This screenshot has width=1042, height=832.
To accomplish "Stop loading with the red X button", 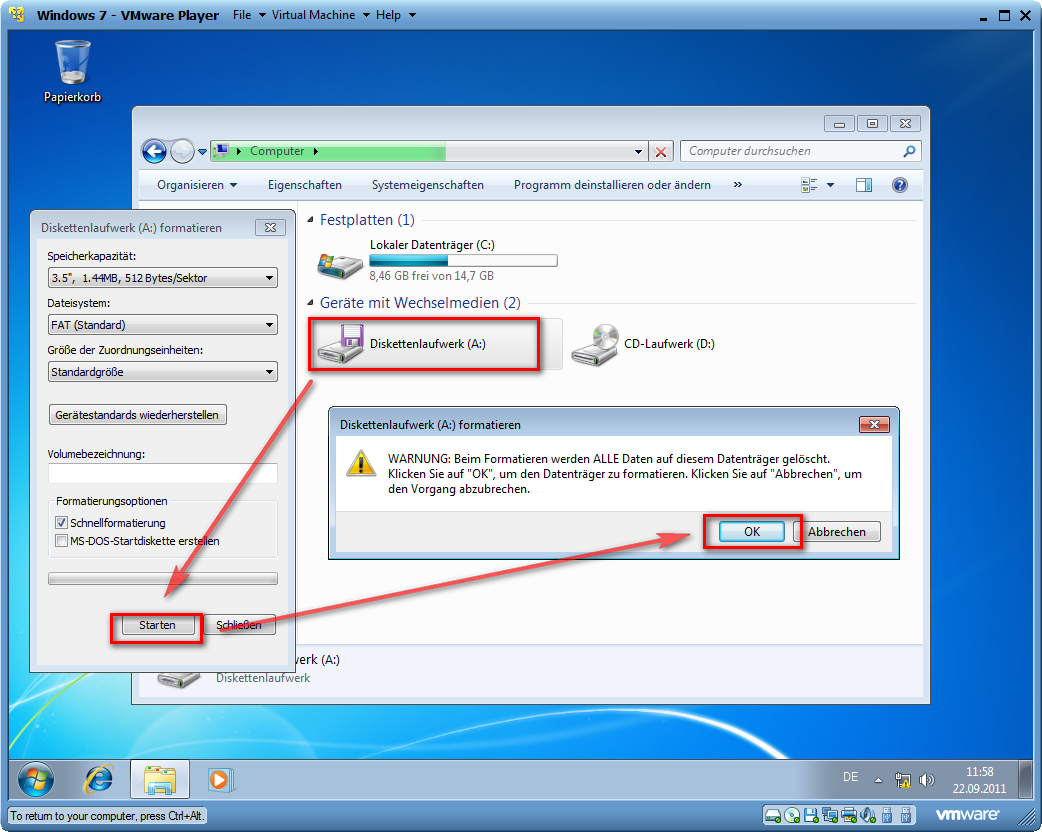I will tap(661, 152).
